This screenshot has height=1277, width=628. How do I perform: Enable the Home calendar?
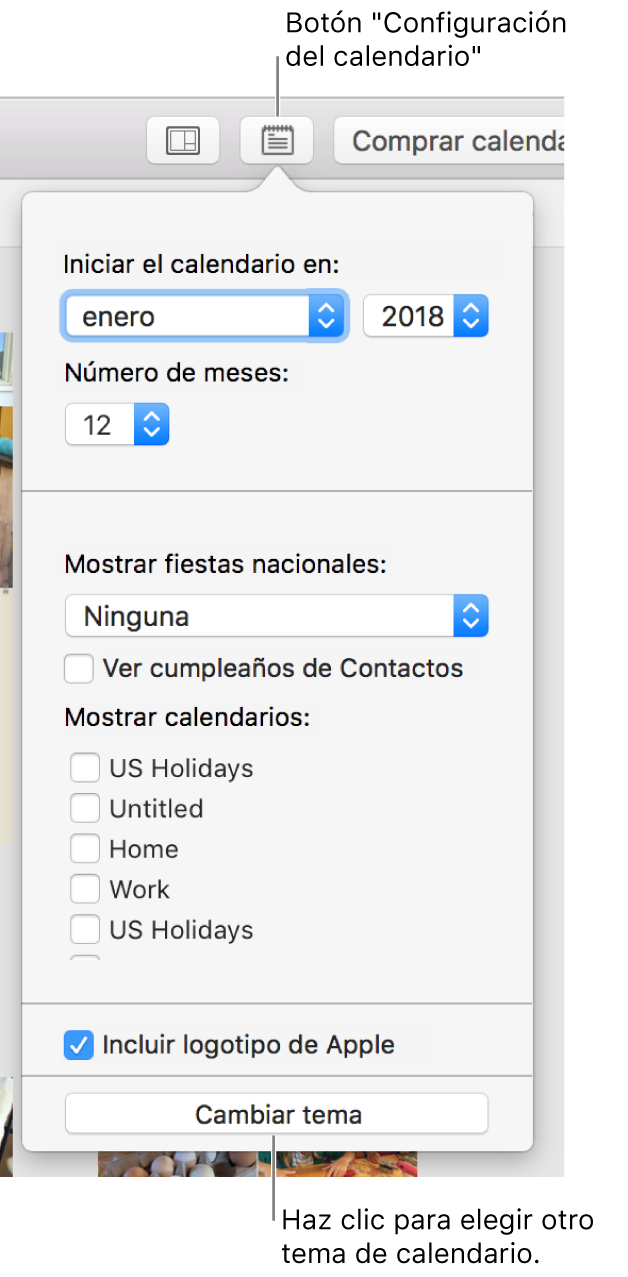pos(85,848)
